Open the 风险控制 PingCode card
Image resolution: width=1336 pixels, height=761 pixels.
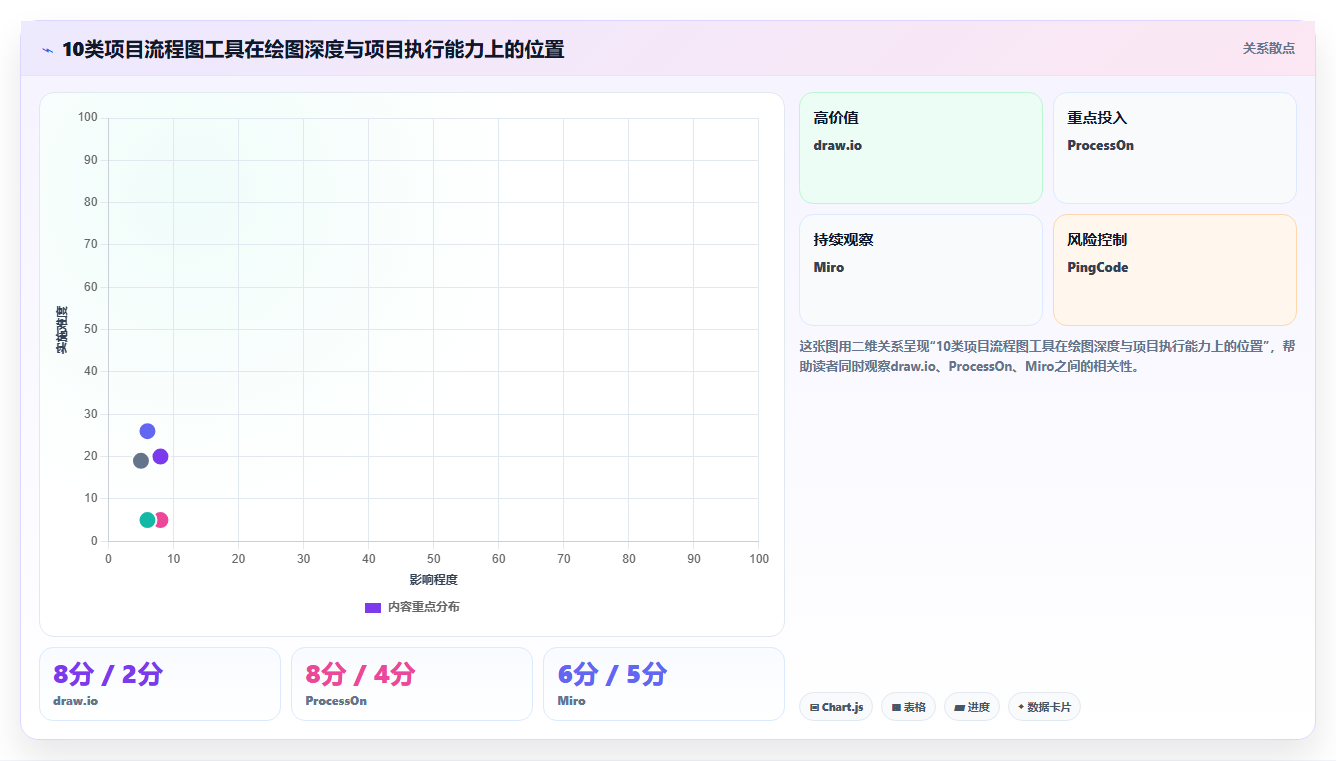pos(1175,270)
